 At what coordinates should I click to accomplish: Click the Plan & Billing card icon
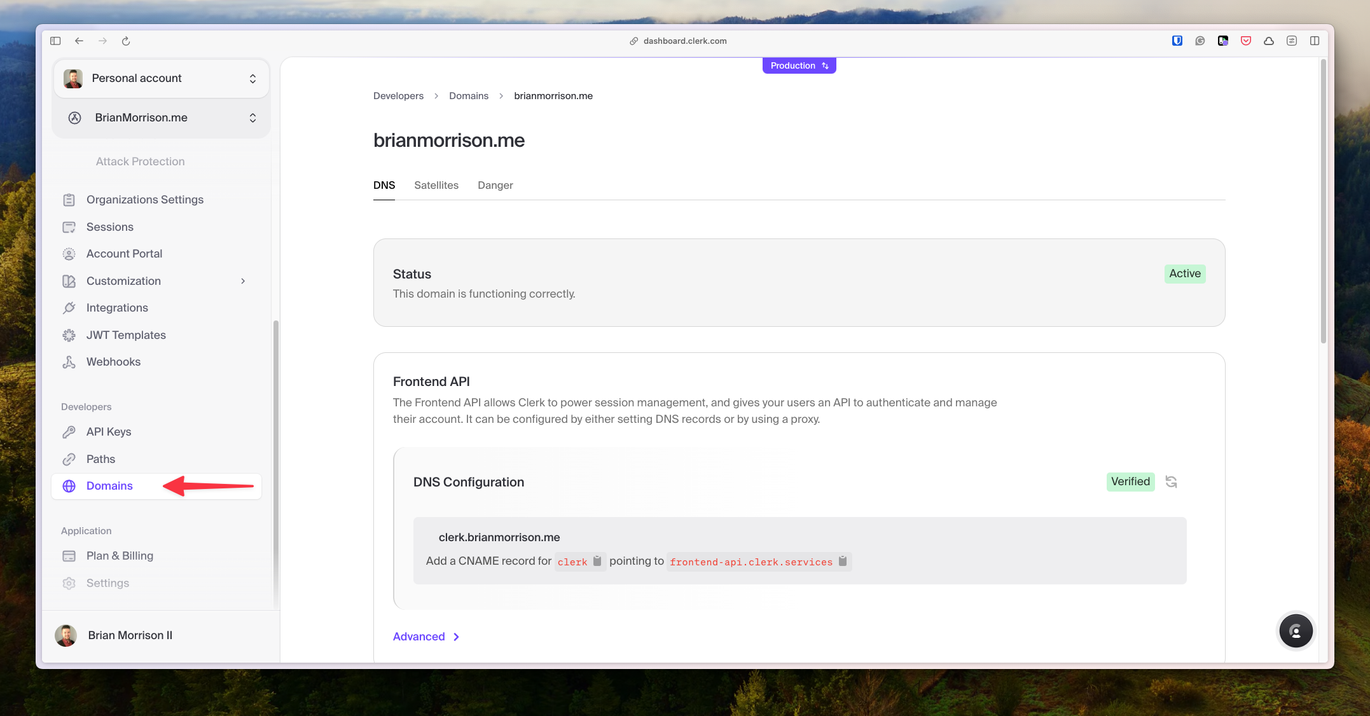[69, 556]
